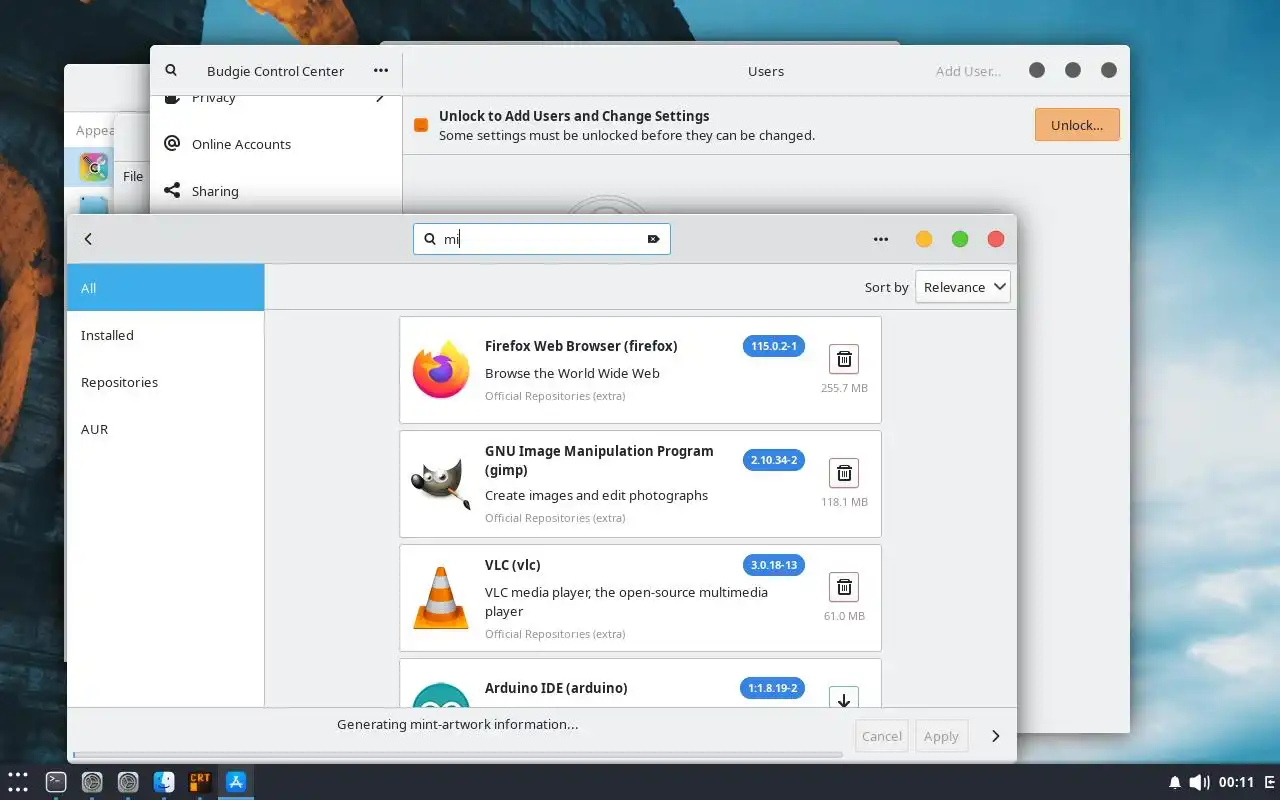This screenshot has width=1280, height=800.
Task: Click the volume speaker icon in the tray
Action: tap(1200, 782)
